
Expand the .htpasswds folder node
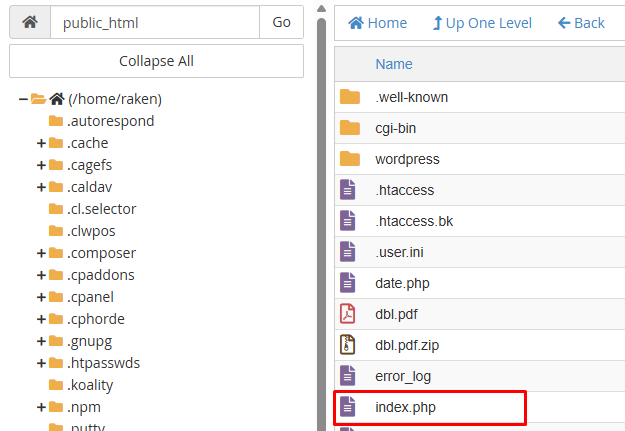coord(41,363)
